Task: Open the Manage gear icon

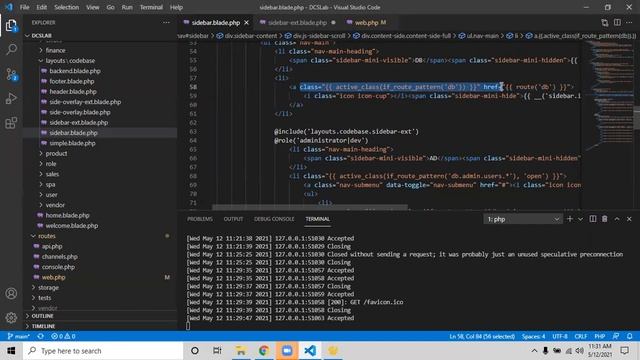Action: (x=11, y=317)
